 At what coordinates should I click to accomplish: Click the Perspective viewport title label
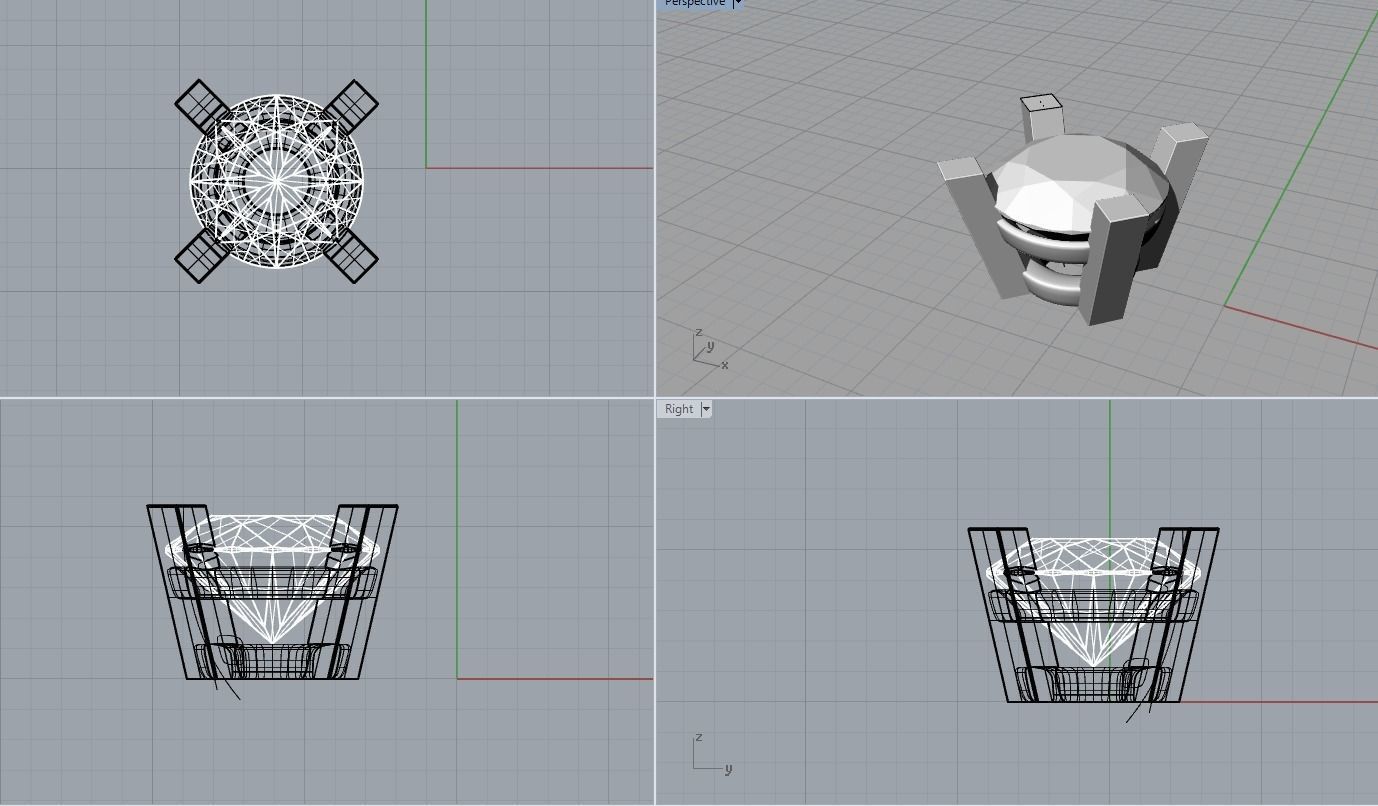coord(694,3)
